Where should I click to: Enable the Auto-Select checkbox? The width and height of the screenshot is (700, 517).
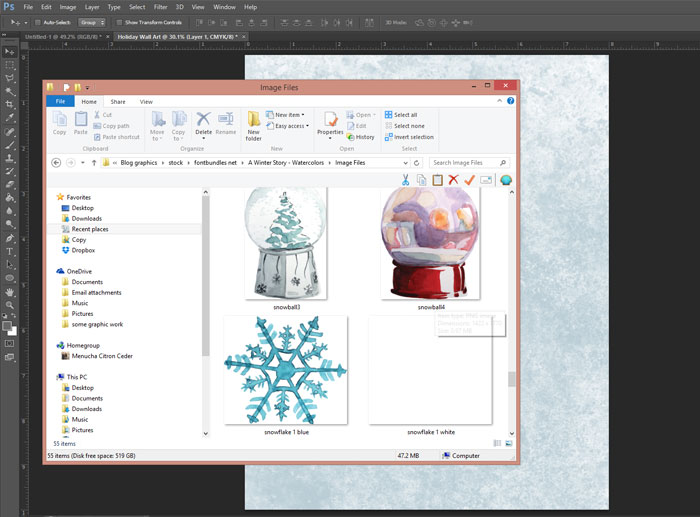pyautogui.click(x=38, y=22)
